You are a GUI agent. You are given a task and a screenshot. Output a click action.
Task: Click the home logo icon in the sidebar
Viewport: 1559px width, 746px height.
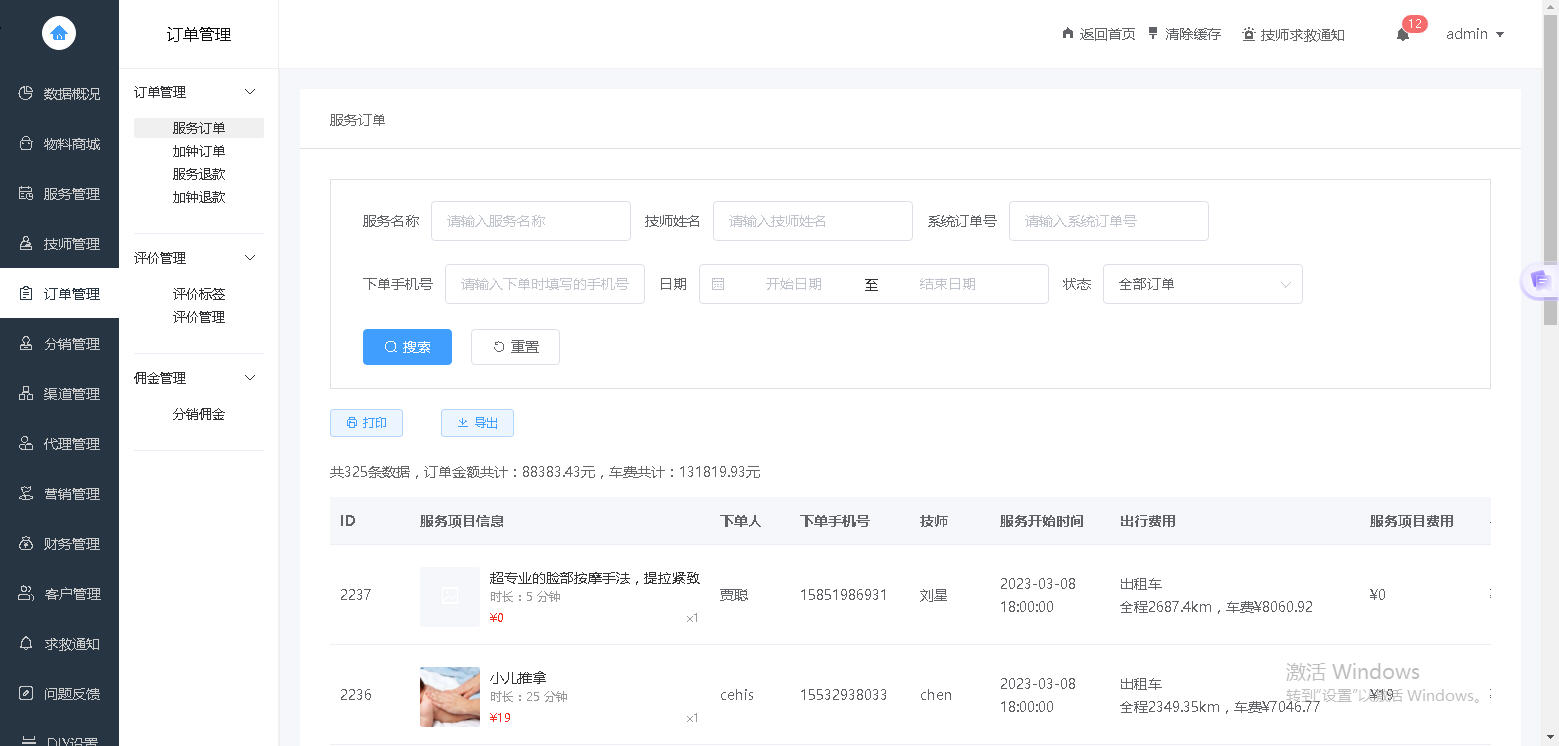coord(59,34)
